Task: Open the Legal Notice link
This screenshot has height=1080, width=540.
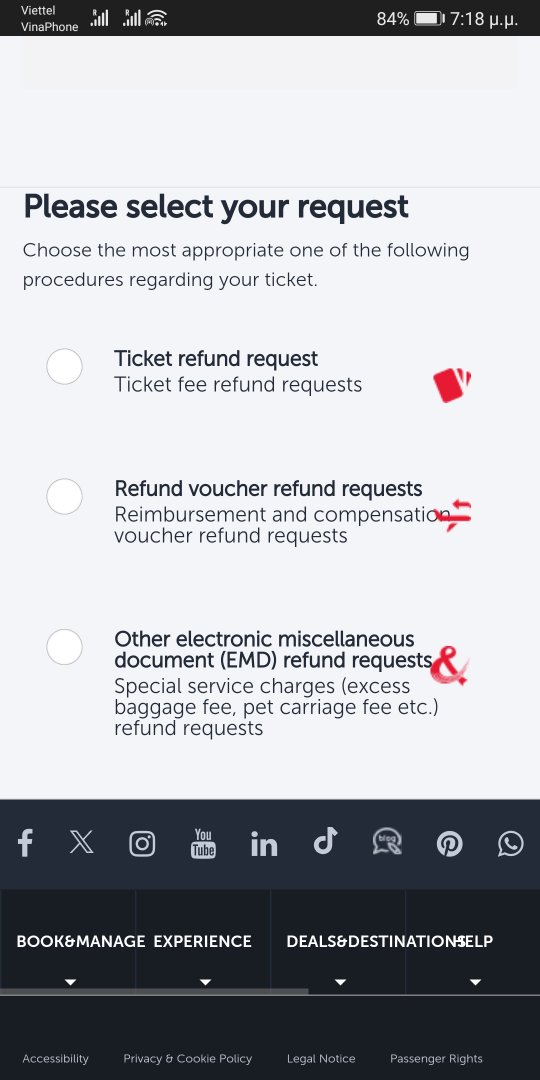Action: [x=321, y=1059]
